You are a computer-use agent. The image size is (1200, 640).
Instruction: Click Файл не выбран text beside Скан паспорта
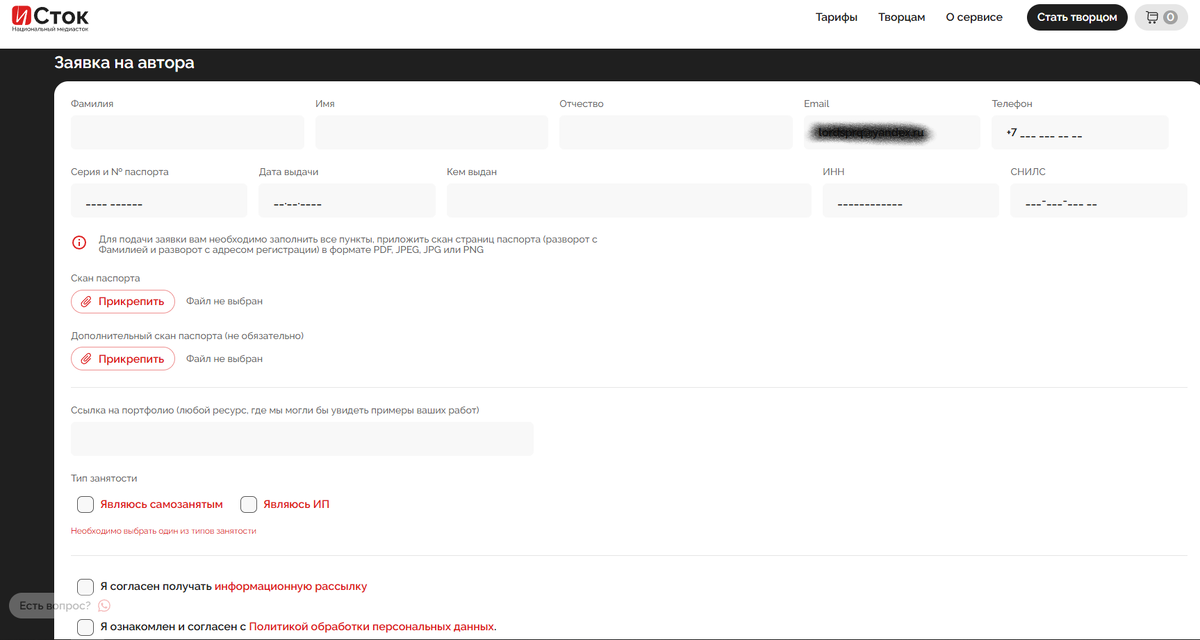(224, 301)
